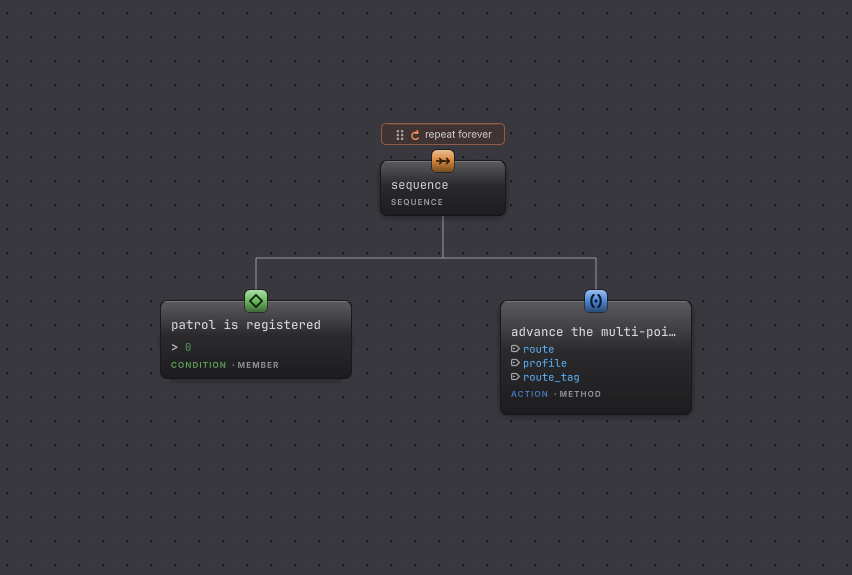The height and width of the screenshot is (575, 852).
Task: Grab the dotted grip handle on repeat forever
Action: coord(400,135)
